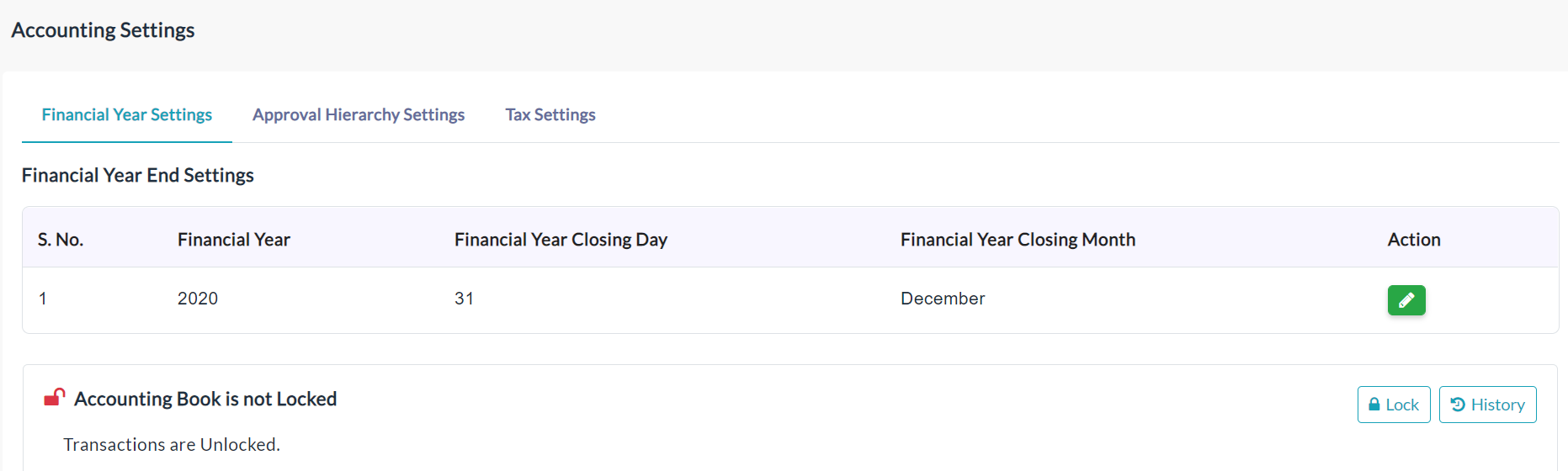Open the History button
The width and height of the screenshot is (1568, 471).
tap(1488, 405)
